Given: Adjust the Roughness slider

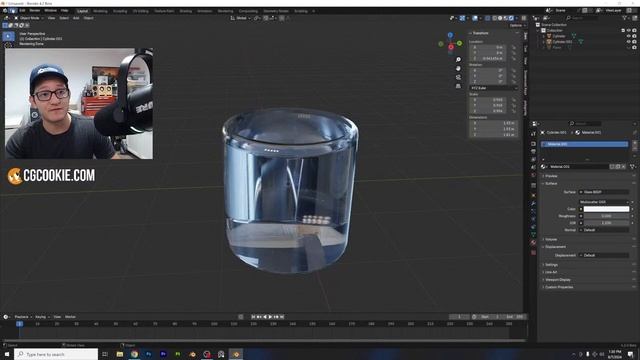Looking at the screenshot, I should 606,216.
